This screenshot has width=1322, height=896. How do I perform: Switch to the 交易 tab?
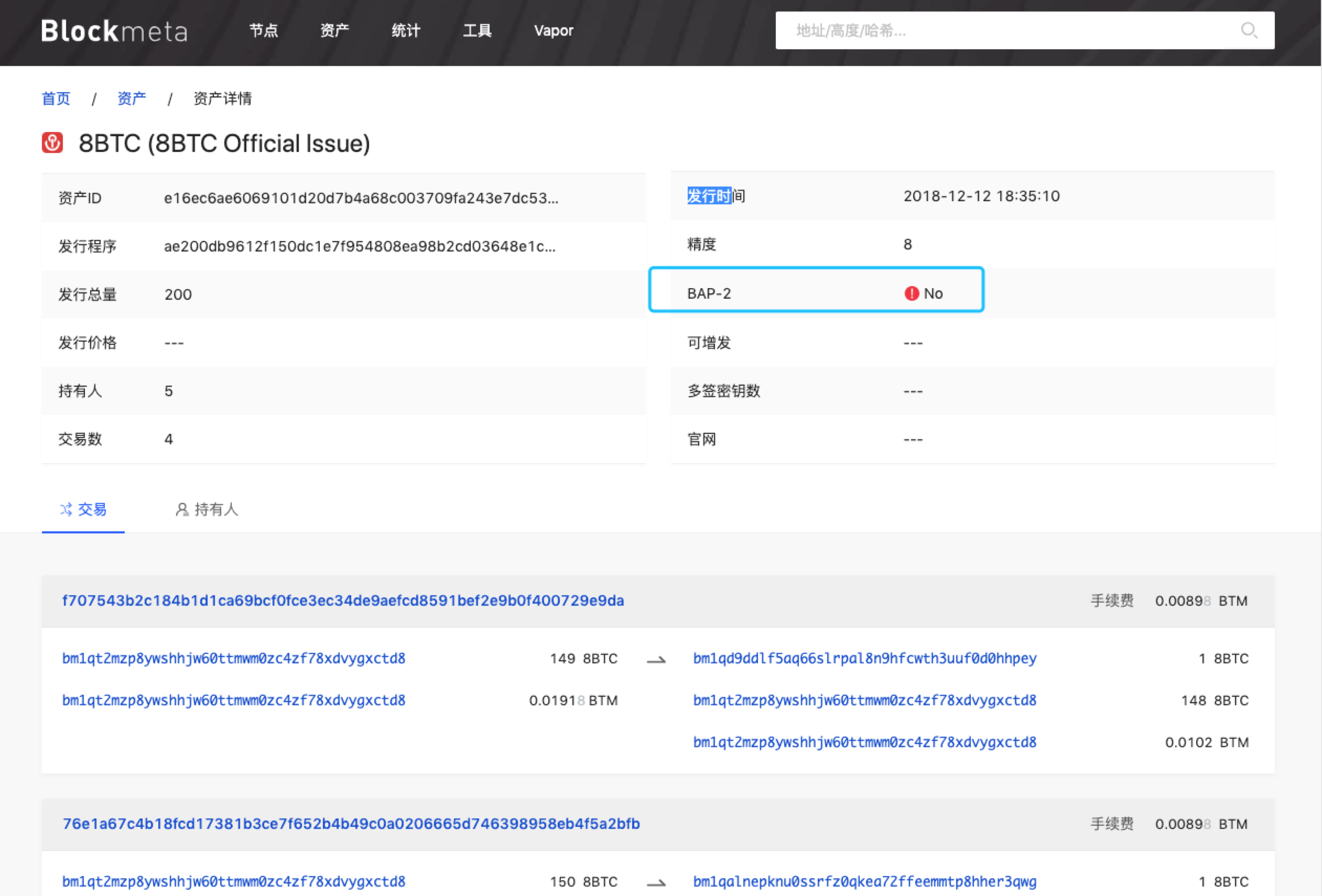click(83, 509)
